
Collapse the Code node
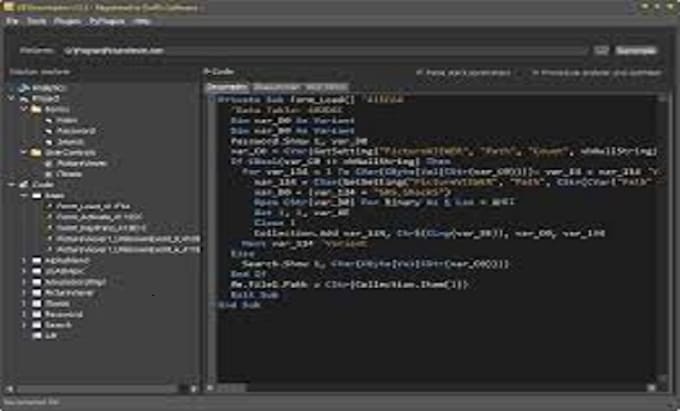point(11,185)
